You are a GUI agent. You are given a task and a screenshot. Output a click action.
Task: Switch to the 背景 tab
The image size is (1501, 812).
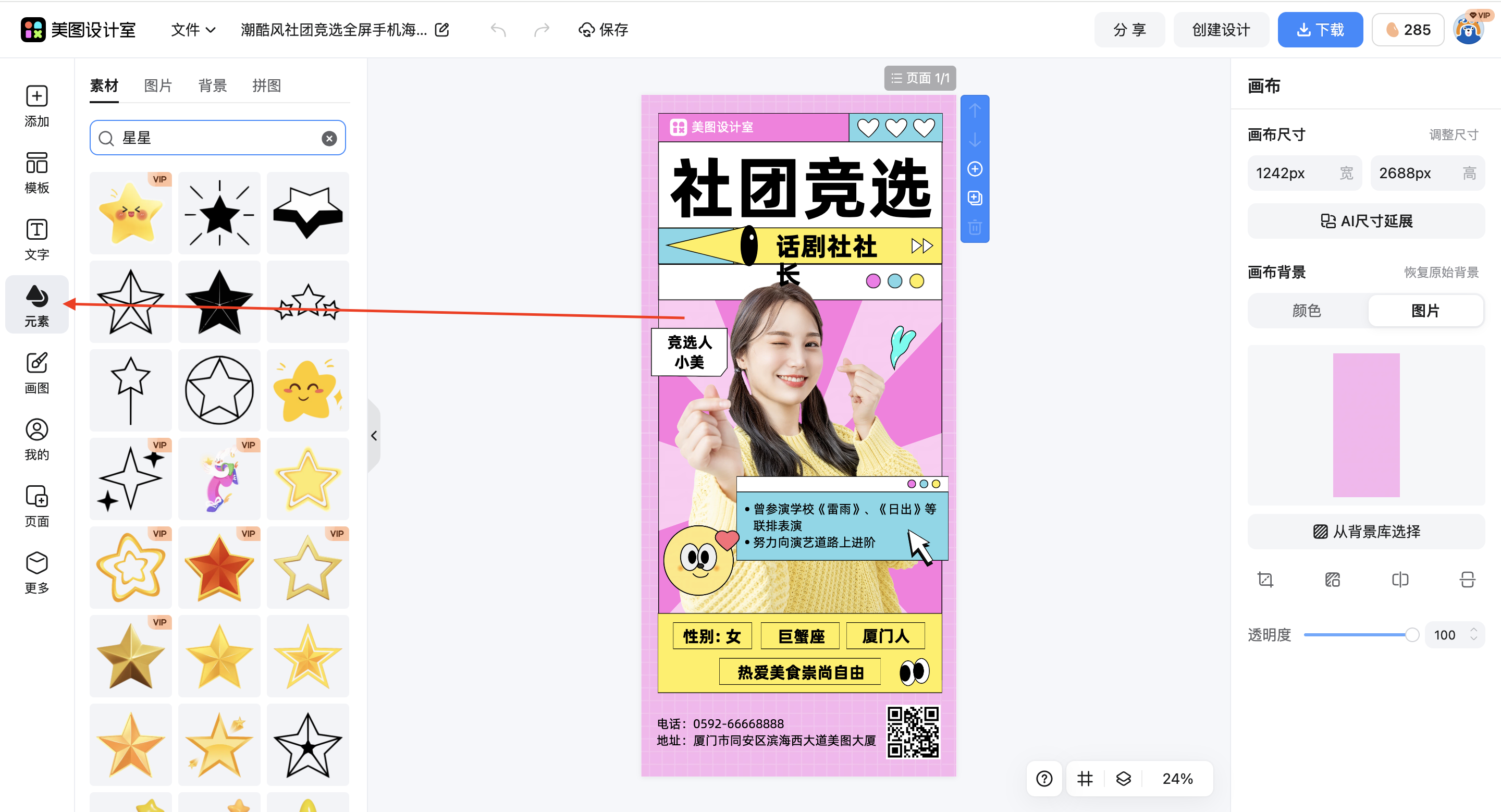click(x=212, y=85)
